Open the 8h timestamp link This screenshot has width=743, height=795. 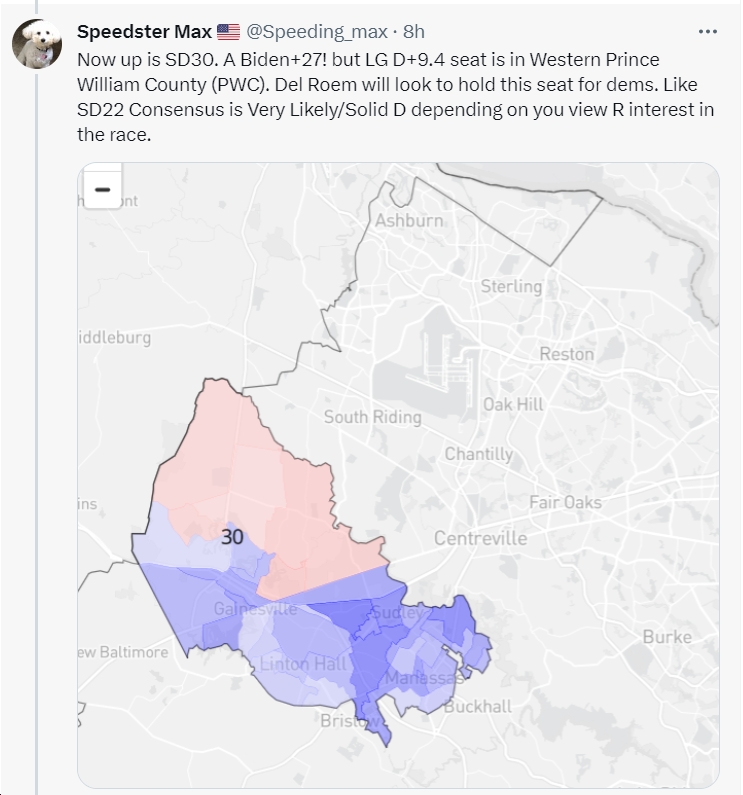pyautogui.click(x=414, y=31)
